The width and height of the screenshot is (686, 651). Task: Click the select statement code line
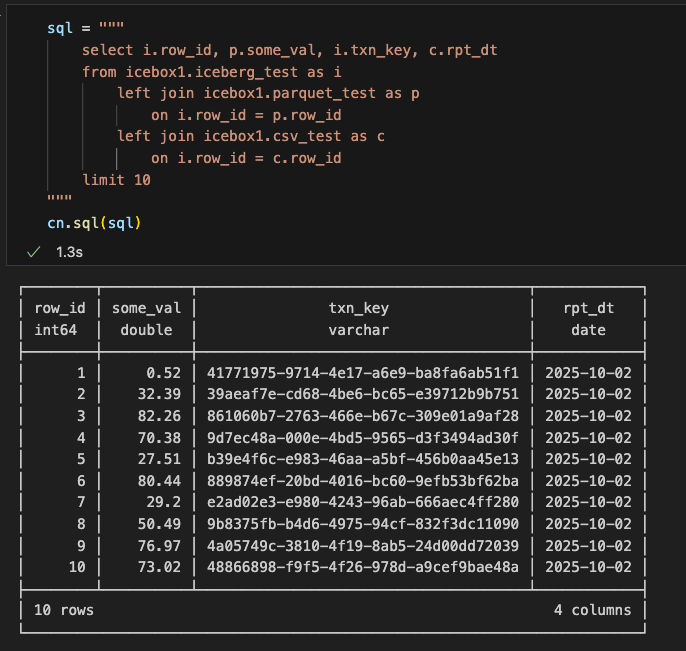(289, 50)
